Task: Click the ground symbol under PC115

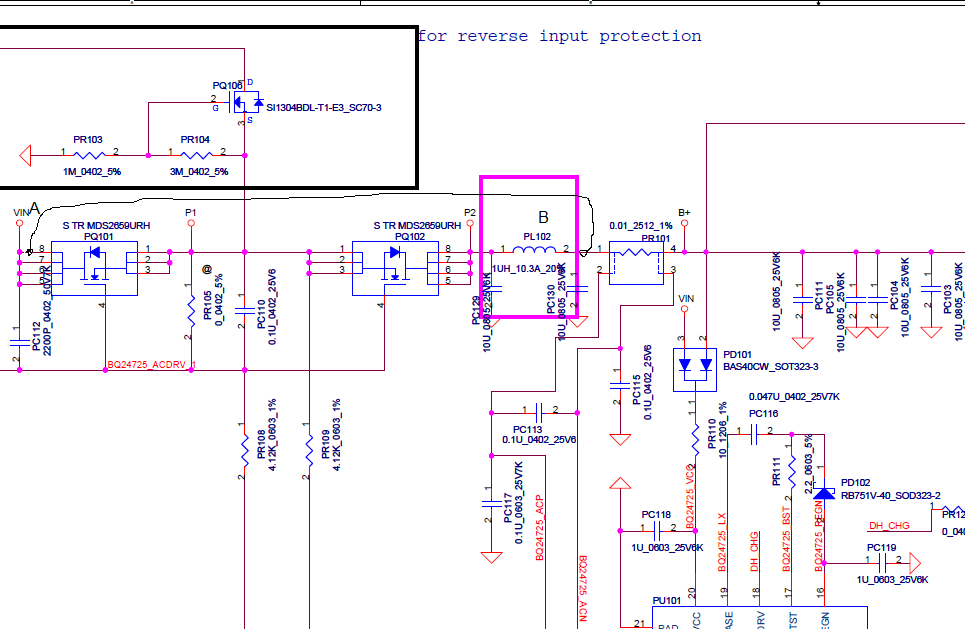Action: pyautogui.click(x=620, y=439)
